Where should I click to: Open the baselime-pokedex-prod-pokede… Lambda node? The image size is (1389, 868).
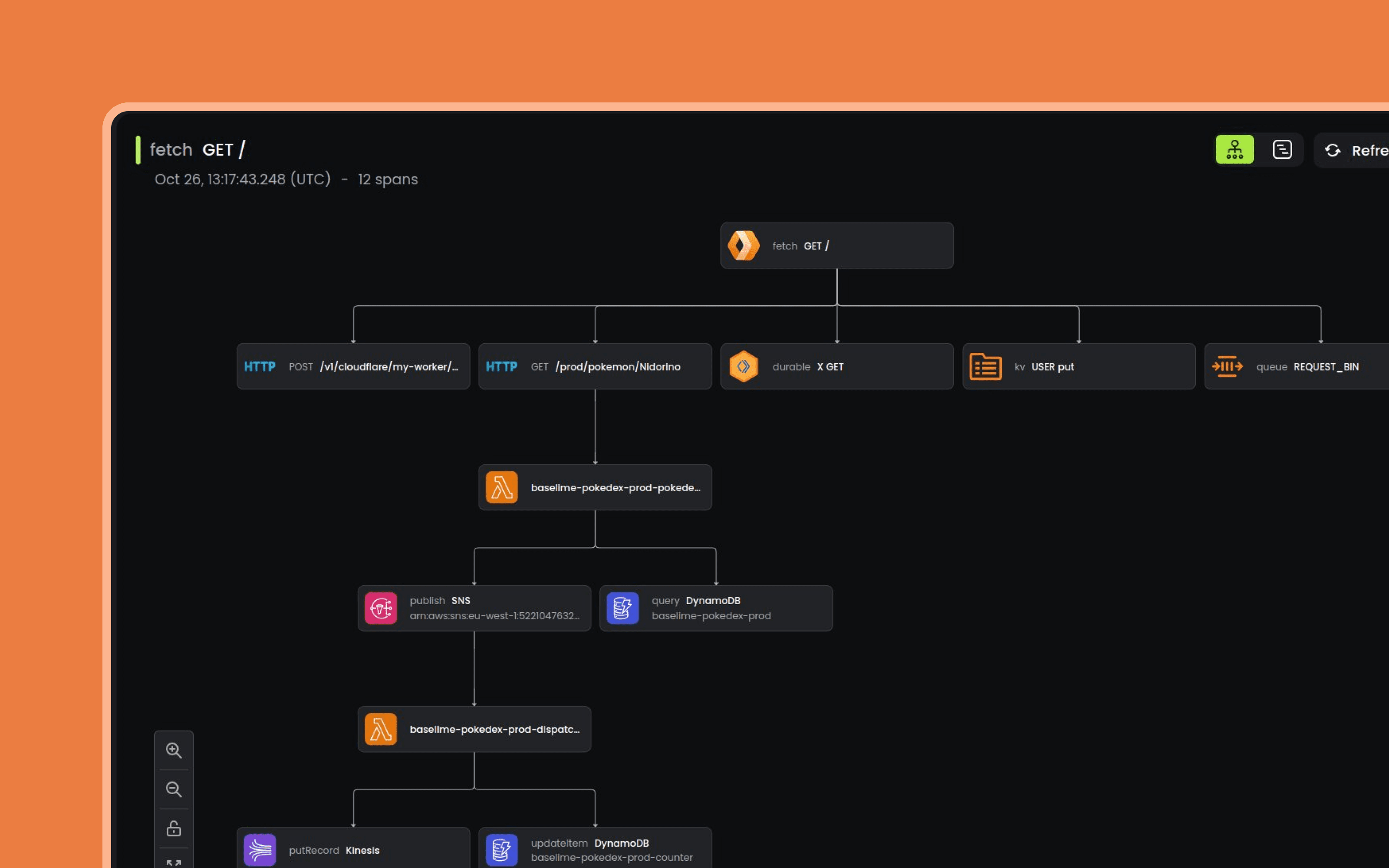point(595,487)
